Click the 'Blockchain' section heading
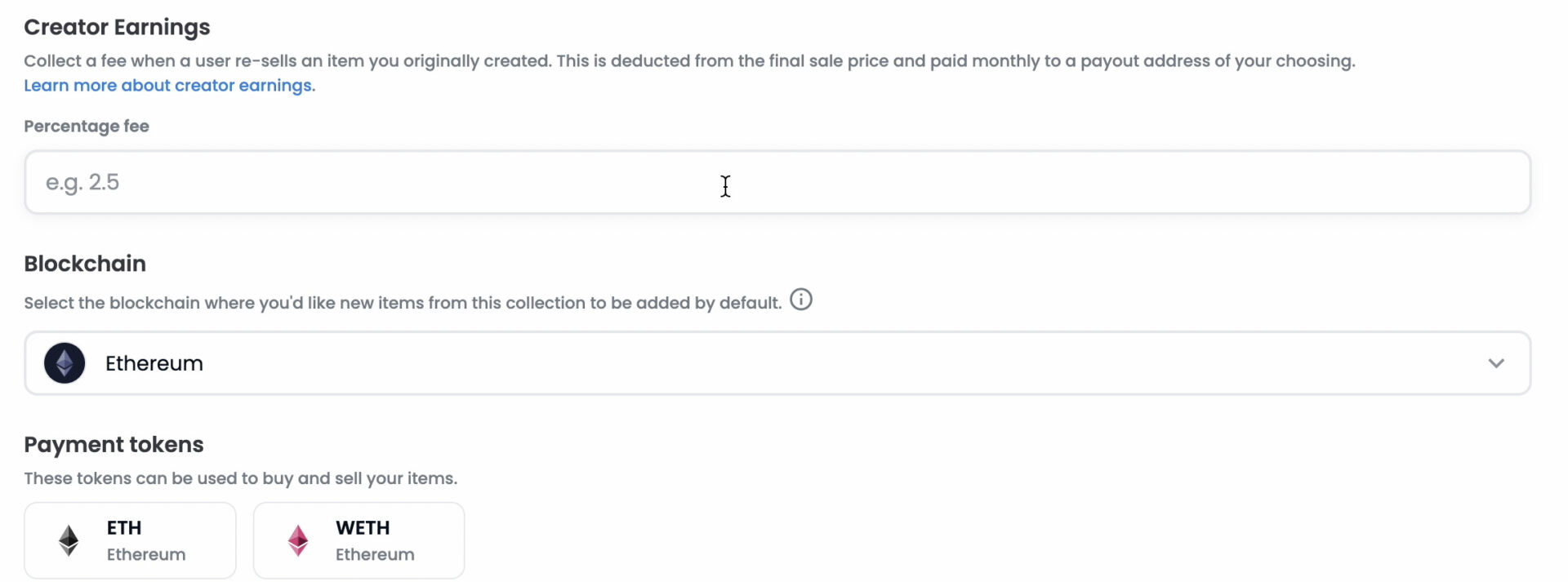 [85, 264]
